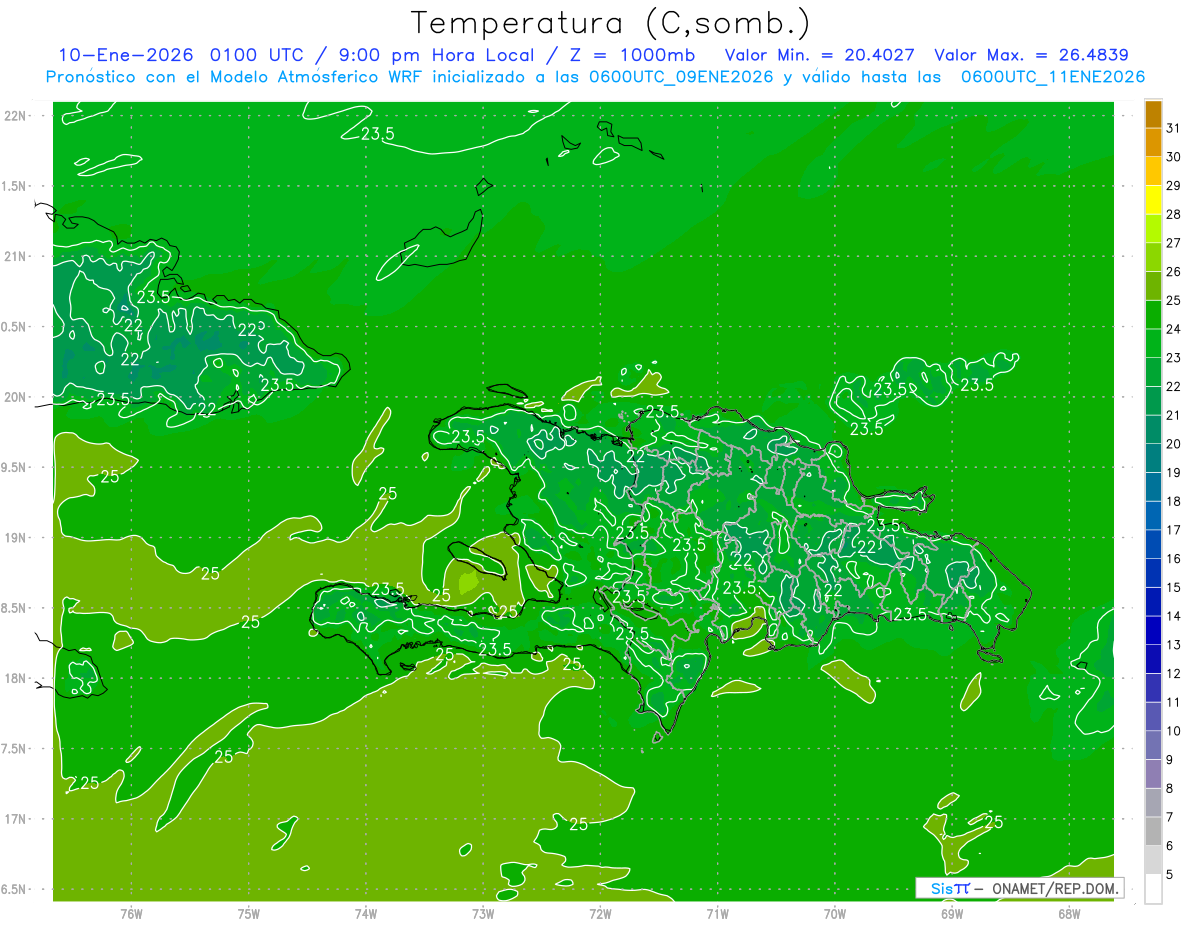Click colorbar label '18'
Viewport: 1200px width, 927px height.
pyautogui.click(x=1174, y=501)
